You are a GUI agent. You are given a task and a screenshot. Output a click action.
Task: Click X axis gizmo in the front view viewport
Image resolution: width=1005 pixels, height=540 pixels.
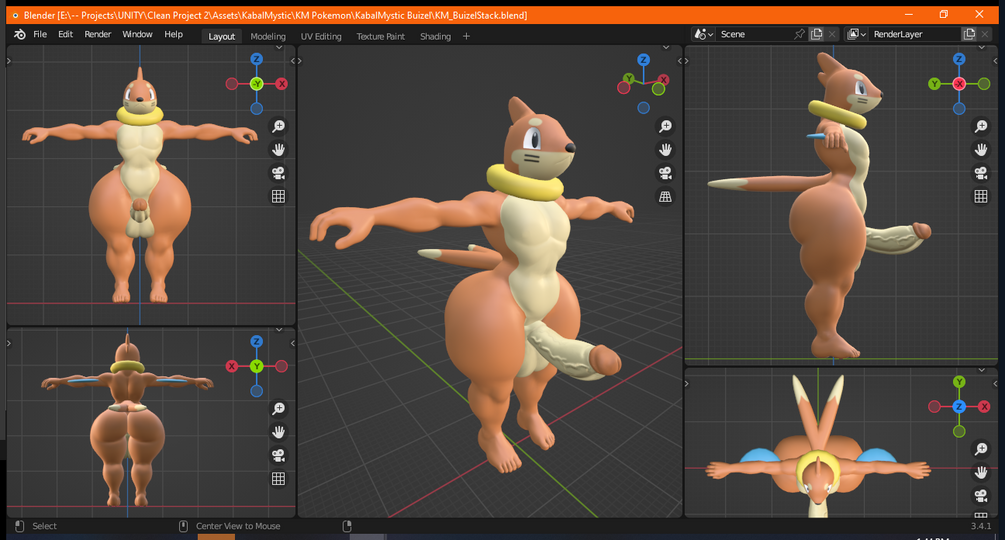coord(281,84)
